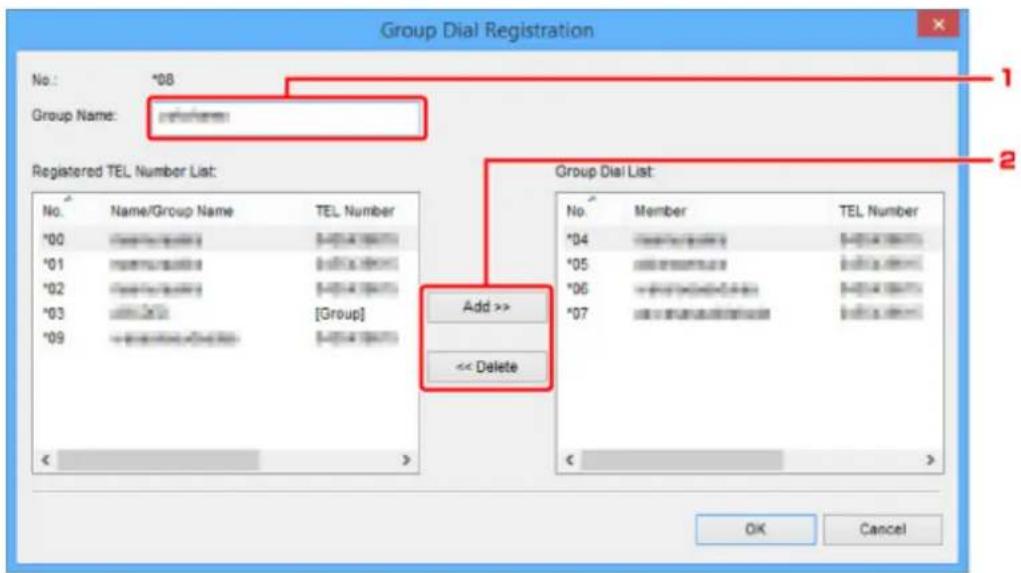Screen dimensions: 1021x573
Task: Confirm with the OK button
Action: pos(755,529)
